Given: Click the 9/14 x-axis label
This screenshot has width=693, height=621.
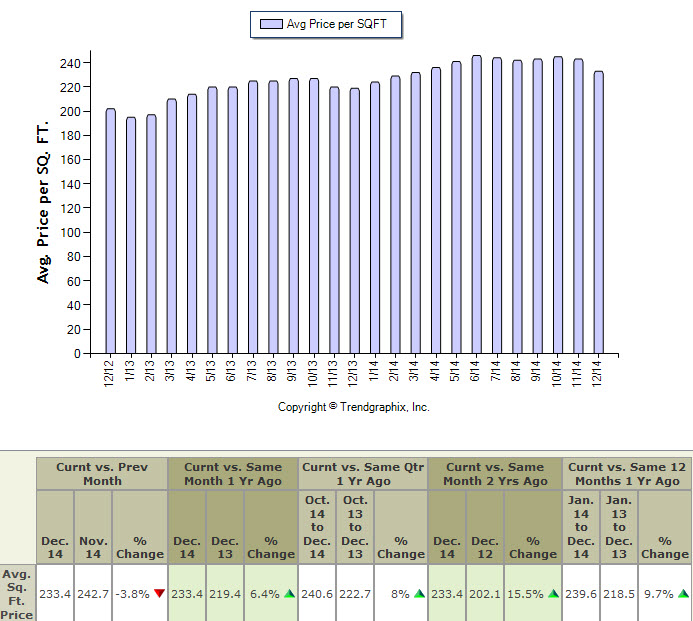Looking at the screenshot, I should (x=536, y=371).
